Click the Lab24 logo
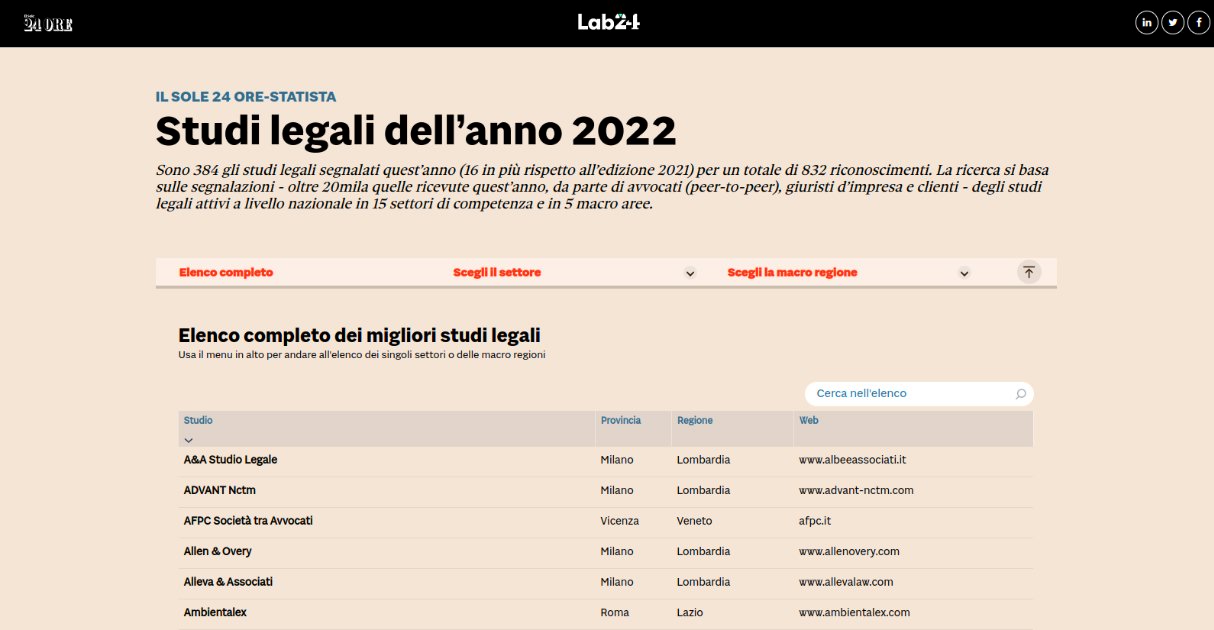 pos(608,22)
